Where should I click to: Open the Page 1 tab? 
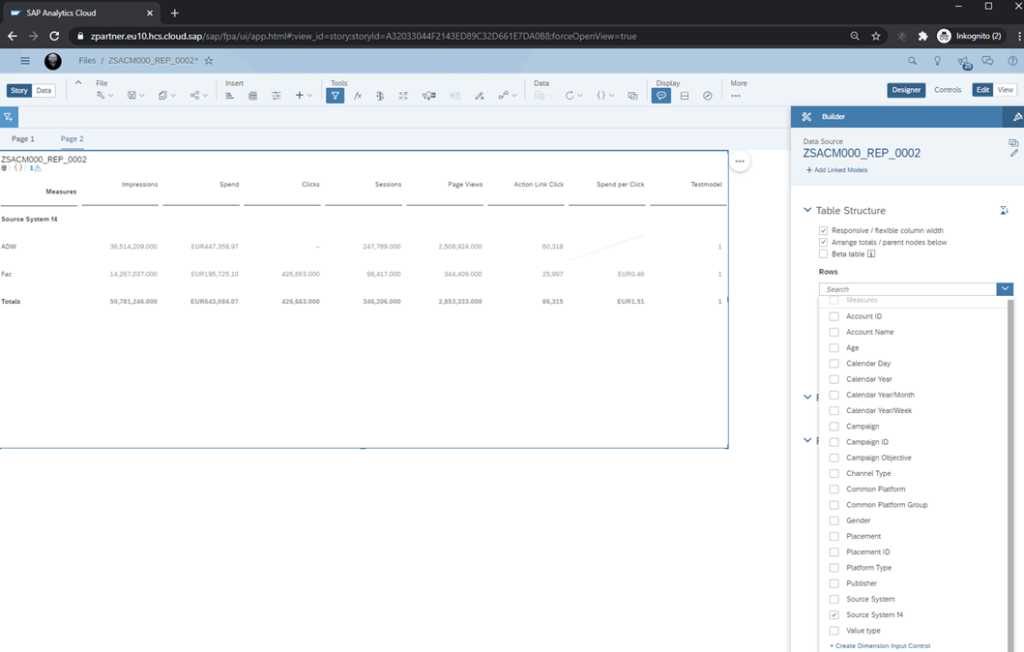pyautogui.click(x=23, y=139)
